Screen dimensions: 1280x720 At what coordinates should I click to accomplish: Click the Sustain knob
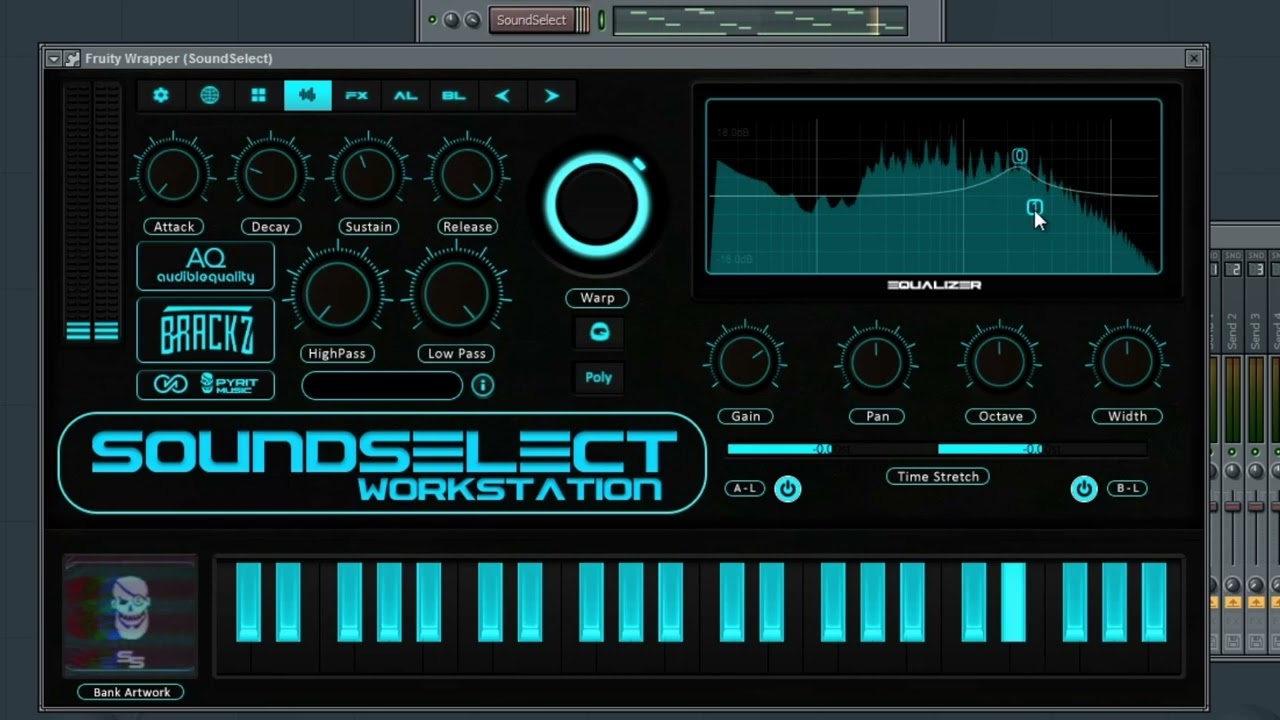[368, 174]
